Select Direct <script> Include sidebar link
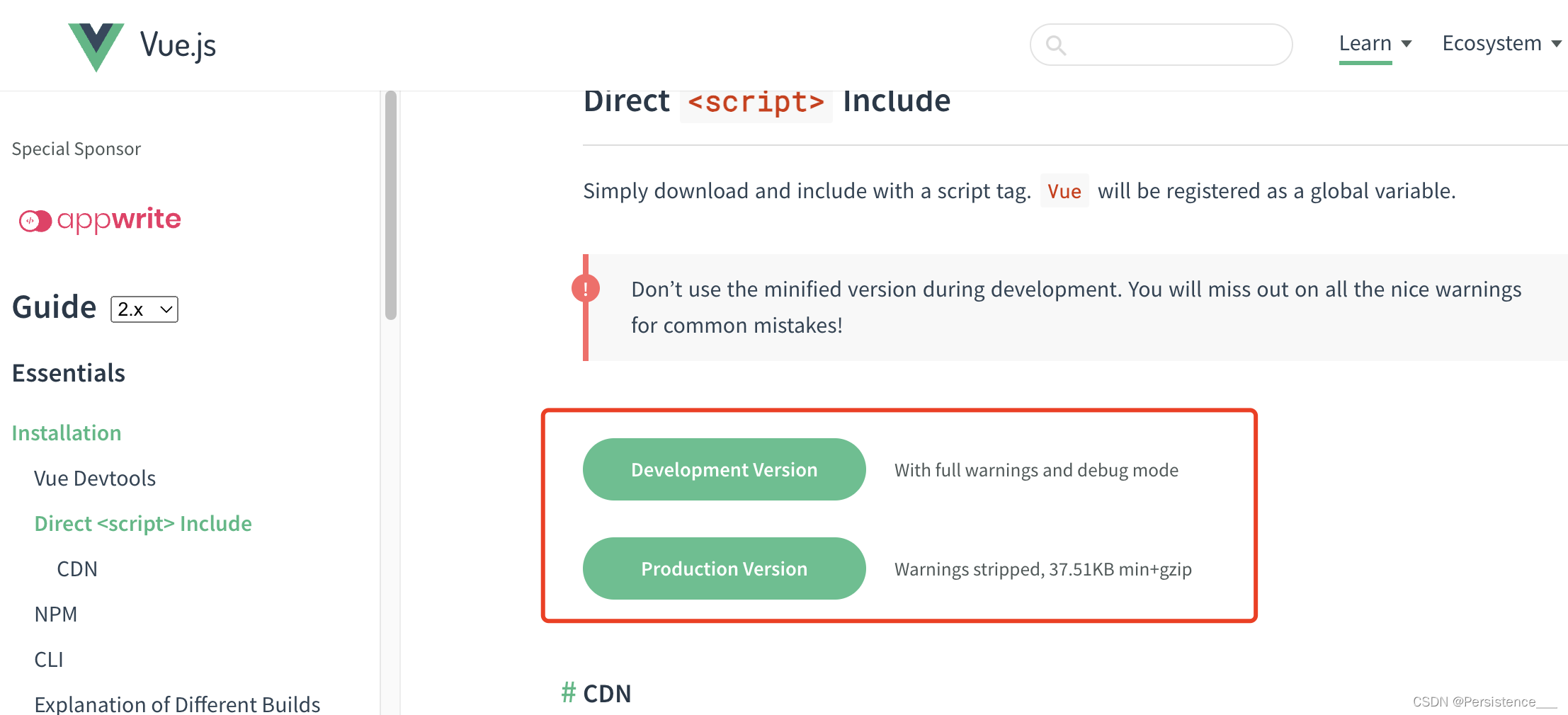Viewport: 1568px width, 715px height. point(143,523)
